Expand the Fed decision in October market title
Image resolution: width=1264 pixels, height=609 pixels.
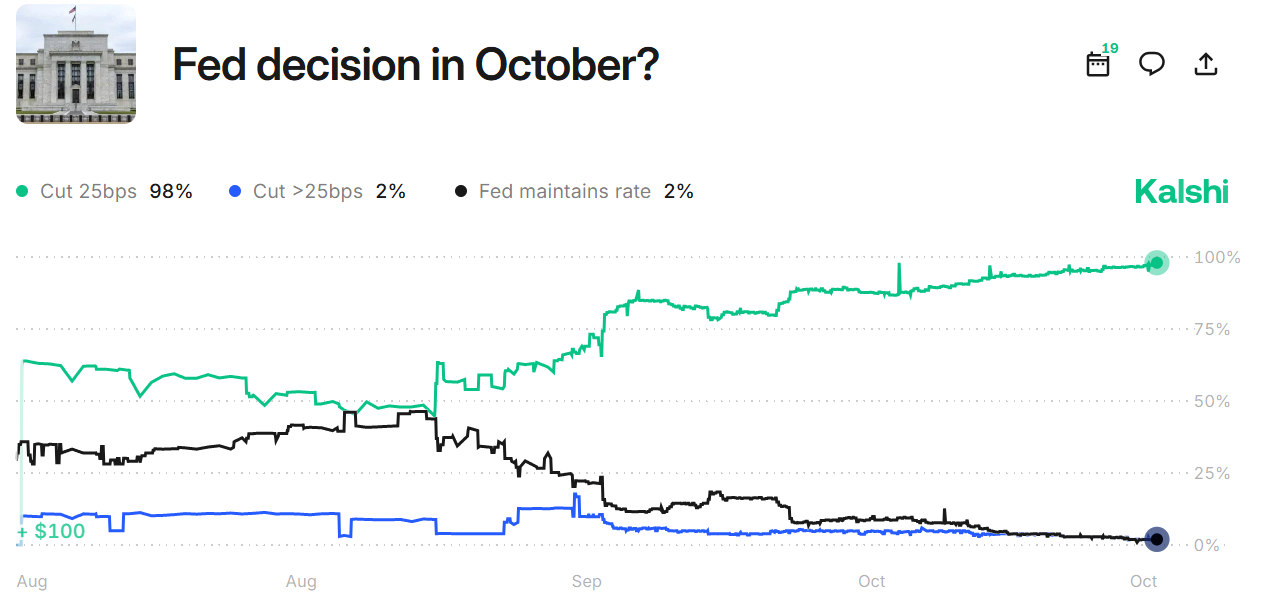[x=415, y=64]
